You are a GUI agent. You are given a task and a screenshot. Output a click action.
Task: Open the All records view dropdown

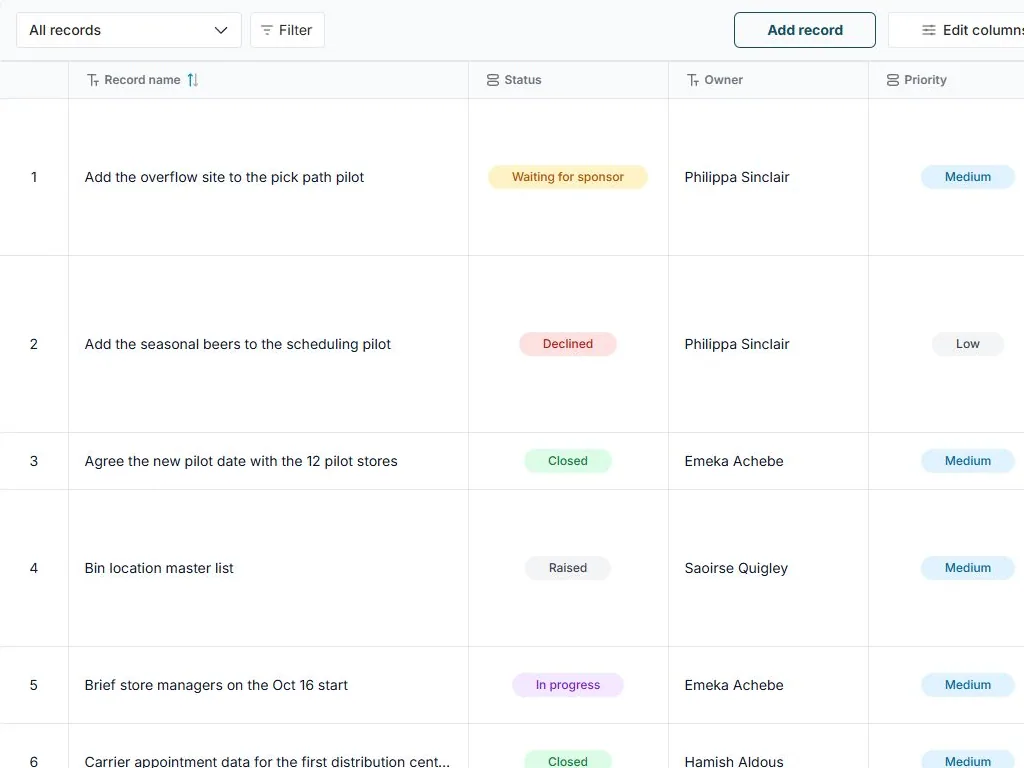pos(129,30)
